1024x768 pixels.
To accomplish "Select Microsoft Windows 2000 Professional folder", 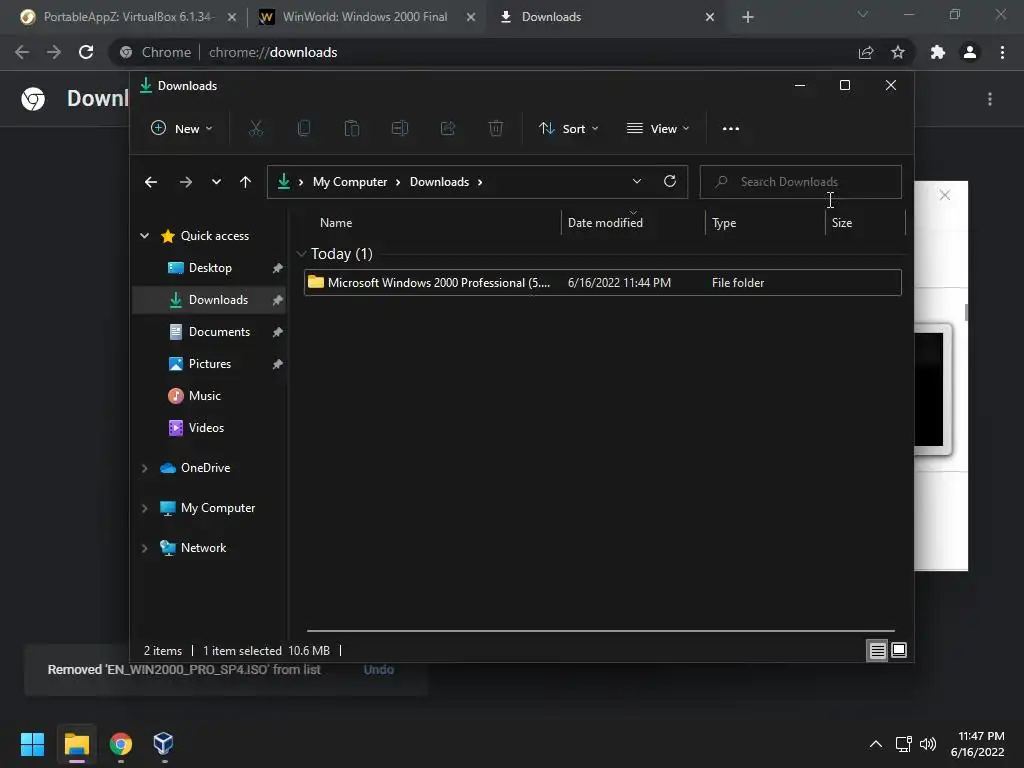I will [x=603, y=283].
